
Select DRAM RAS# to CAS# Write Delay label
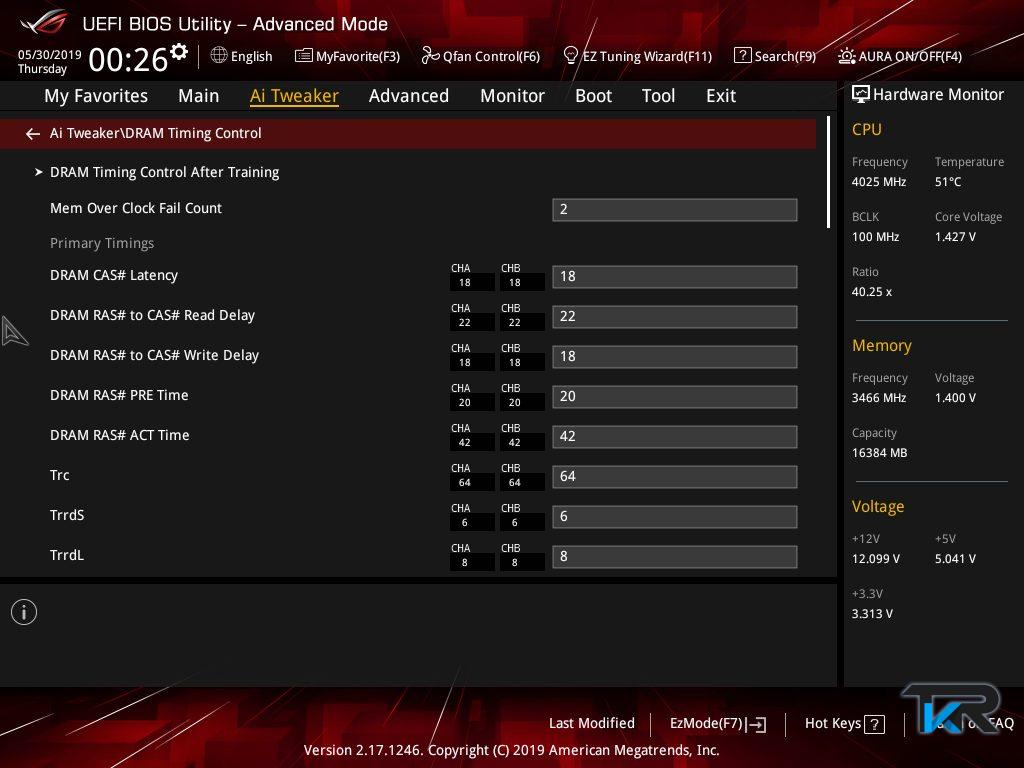154,355
